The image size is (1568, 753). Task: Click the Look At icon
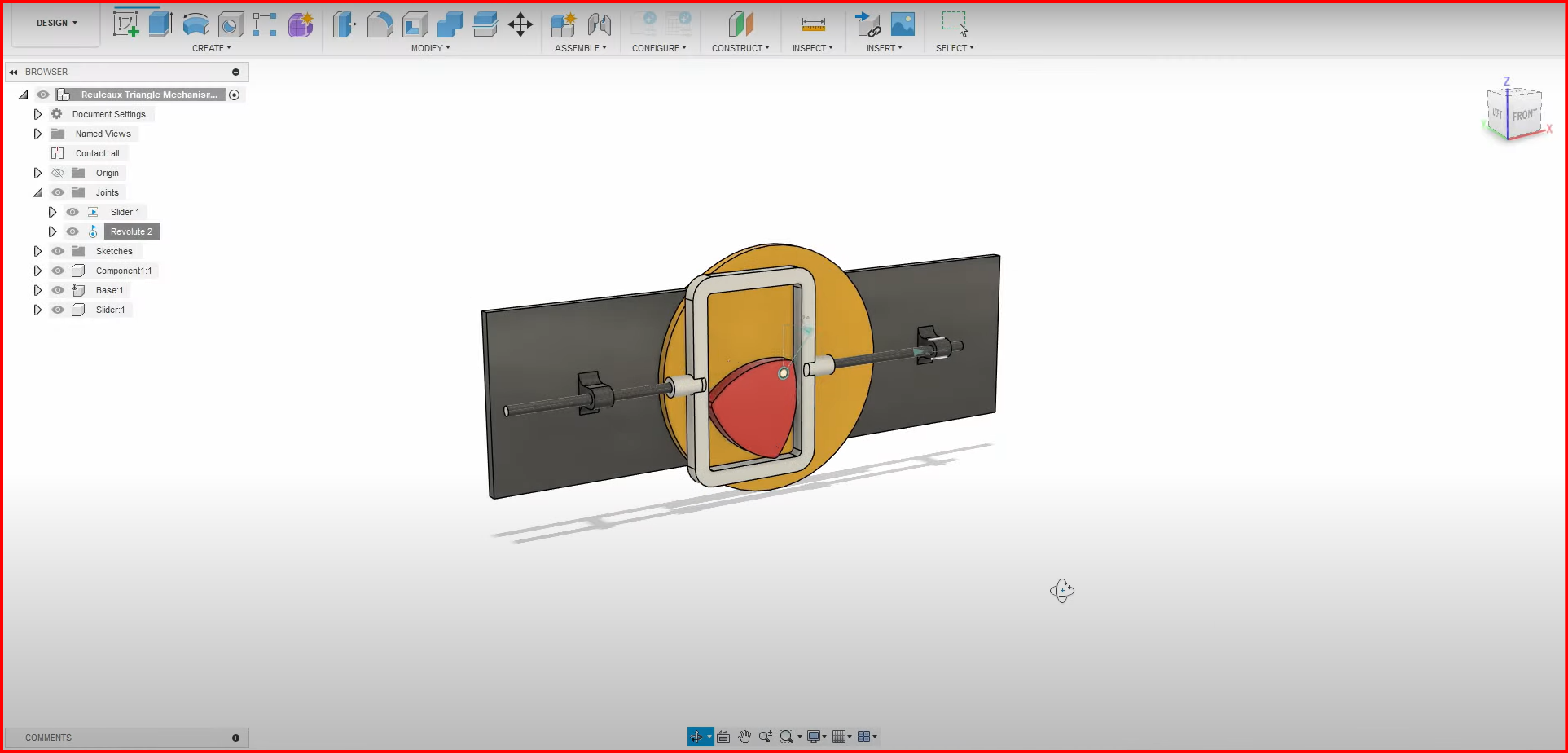(723, 737)
